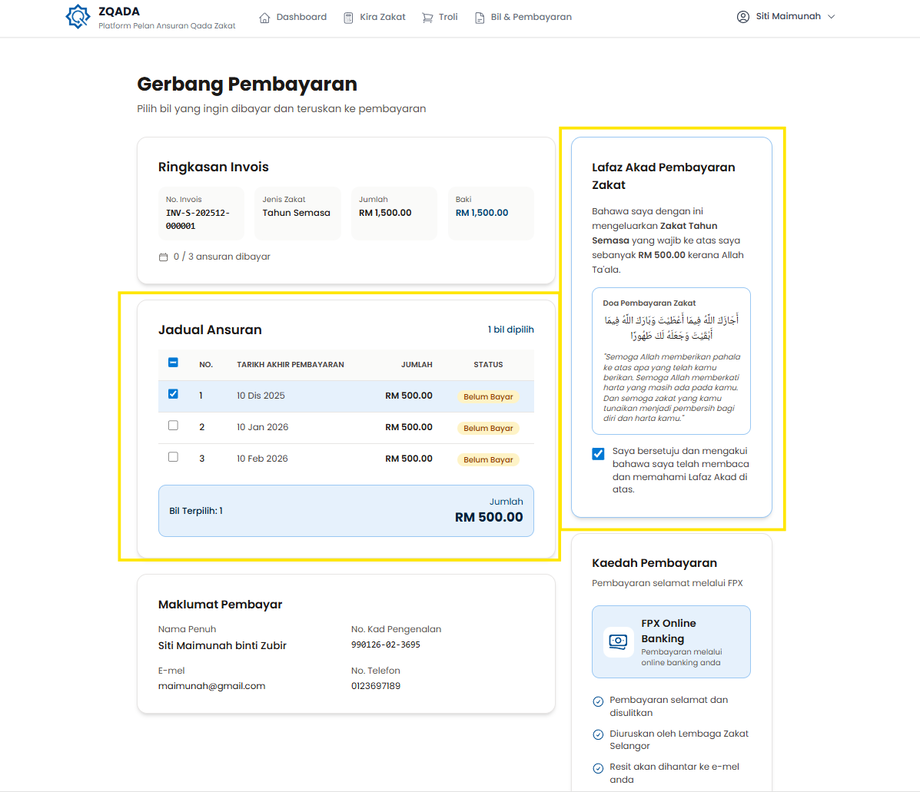Viewport: 920px width, 792px height.
Task: Click the '10 Feb 2026' due date
Action: (x=262, y=459)
